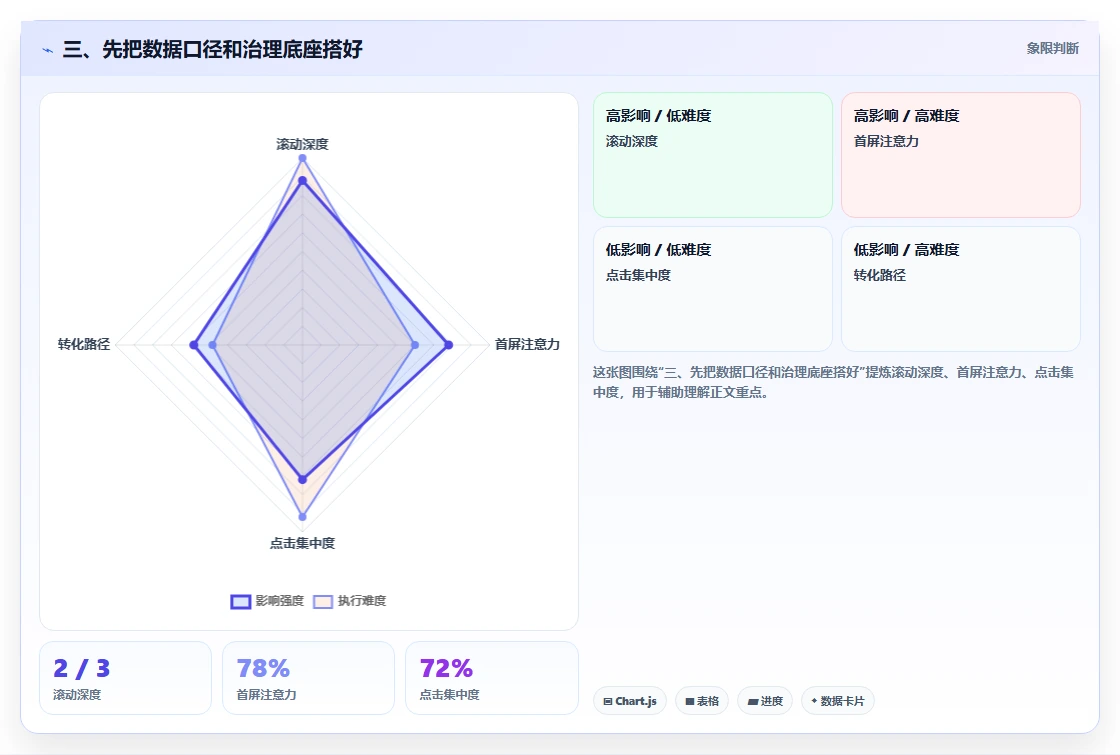Click 影响强度 data point on 转化路径 axis
This screenshot has height=755, width=1120.
click(194, 345)
